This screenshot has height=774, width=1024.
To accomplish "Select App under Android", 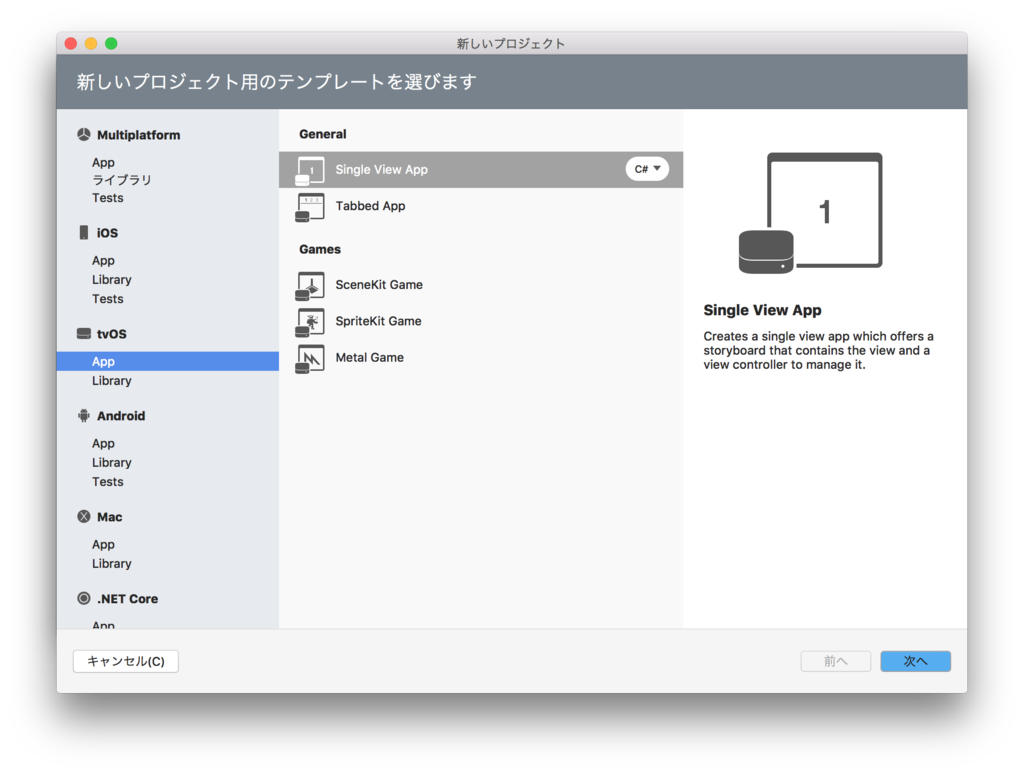I will coord(103,443).
